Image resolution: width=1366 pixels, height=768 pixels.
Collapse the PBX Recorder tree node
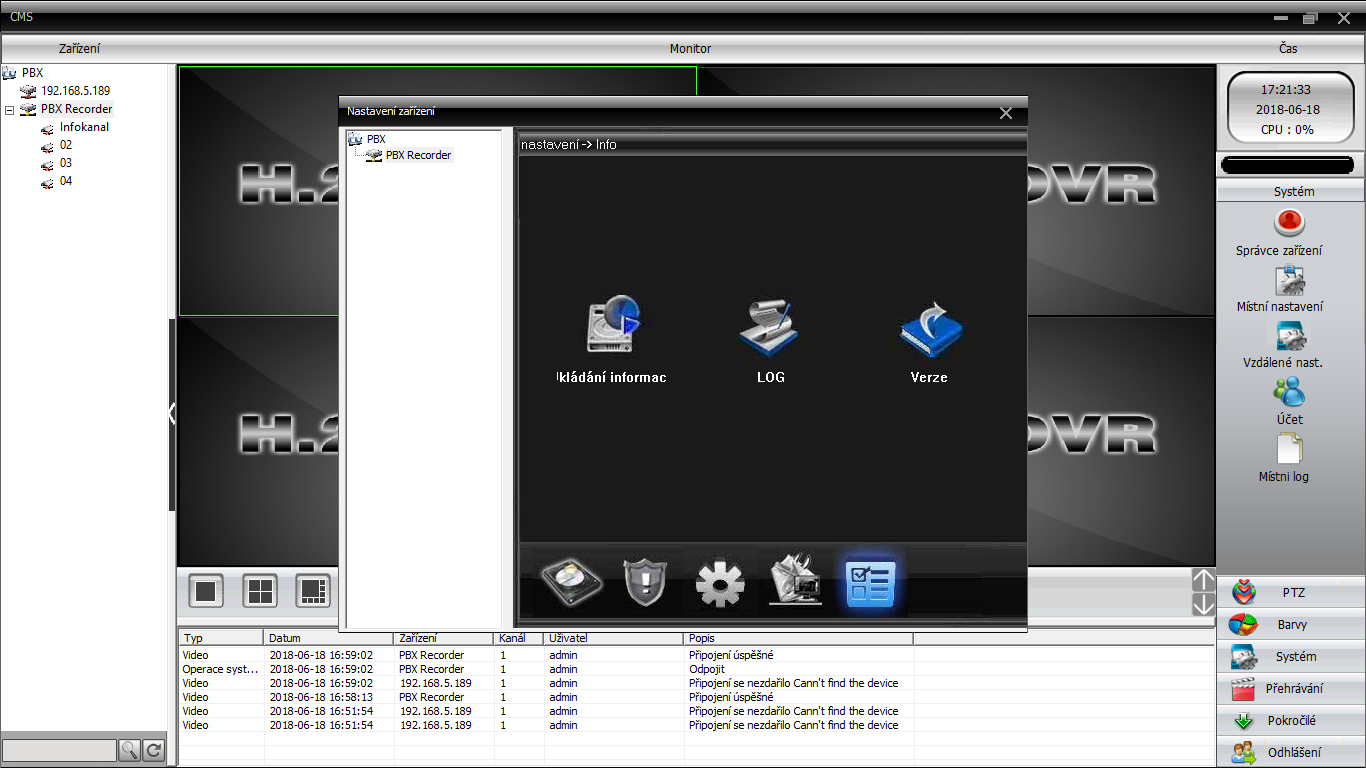tap(9, 110)
